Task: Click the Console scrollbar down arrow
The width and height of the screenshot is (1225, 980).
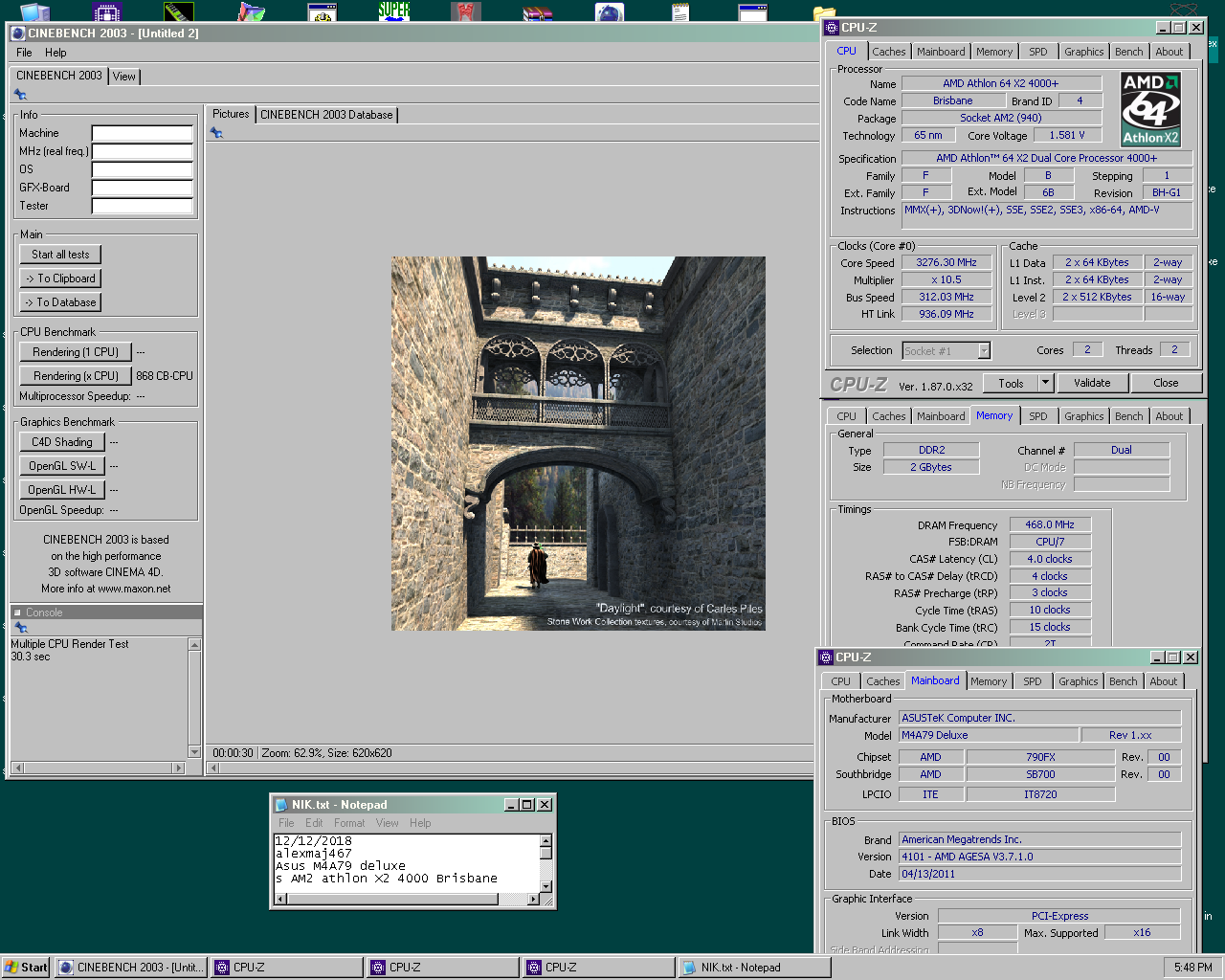Action: [x=194, y=751]
